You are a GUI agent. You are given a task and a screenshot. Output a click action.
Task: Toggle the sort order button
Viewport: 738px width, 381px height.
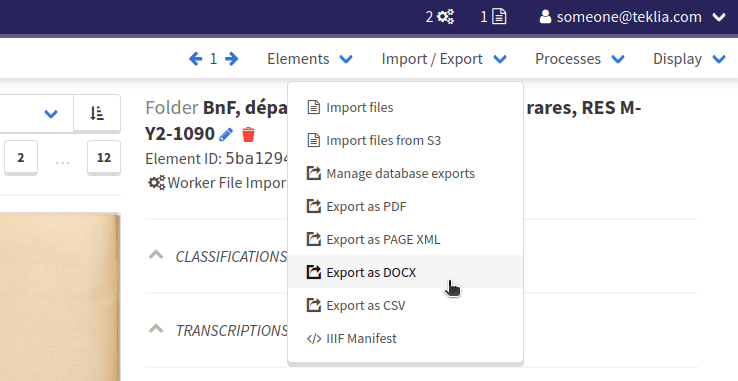pos(97,113)
